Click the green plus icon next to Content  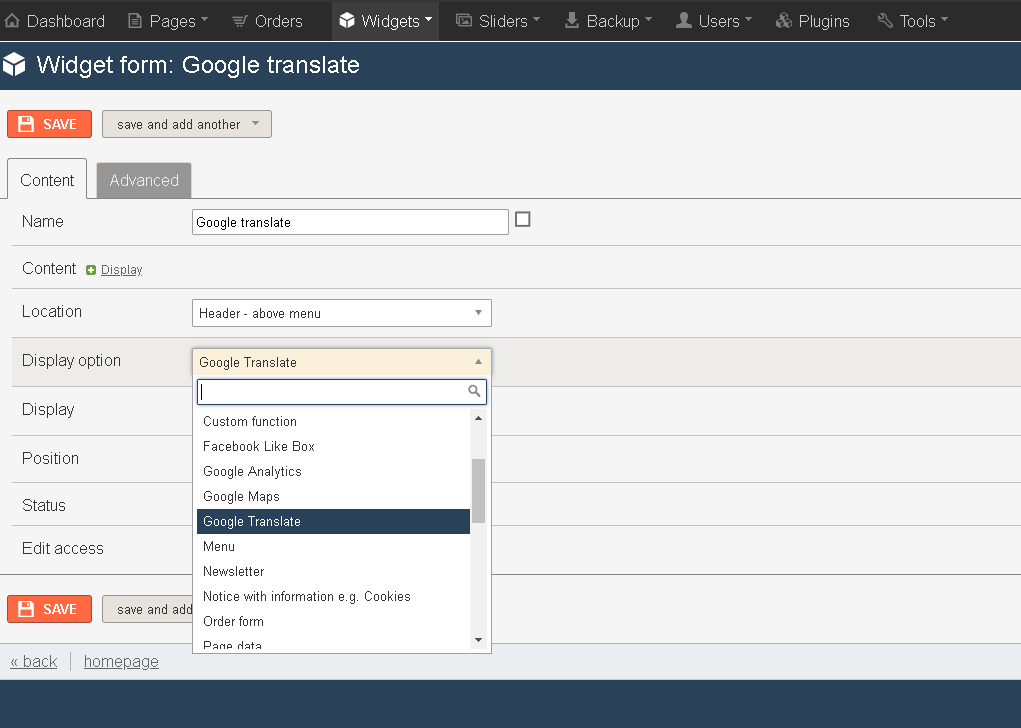click(91, 270)
